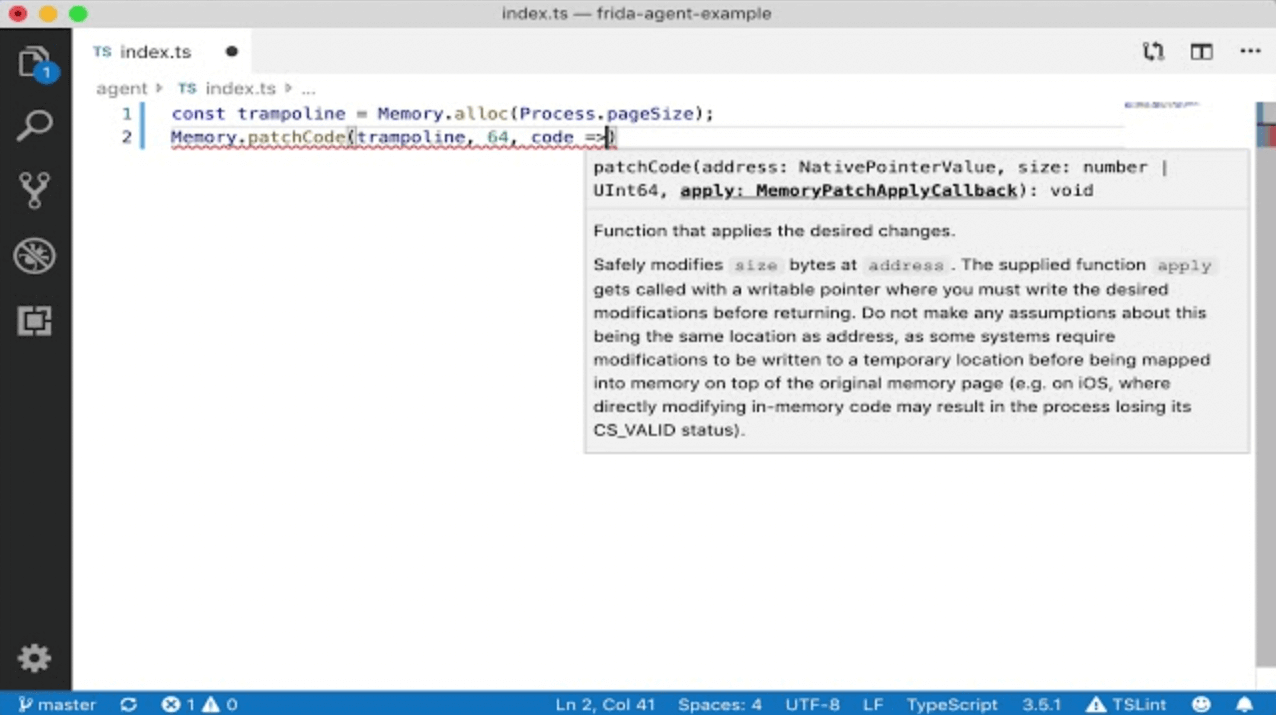Split the editor with split icon
1276x715 pixels.
(1201, 52)
